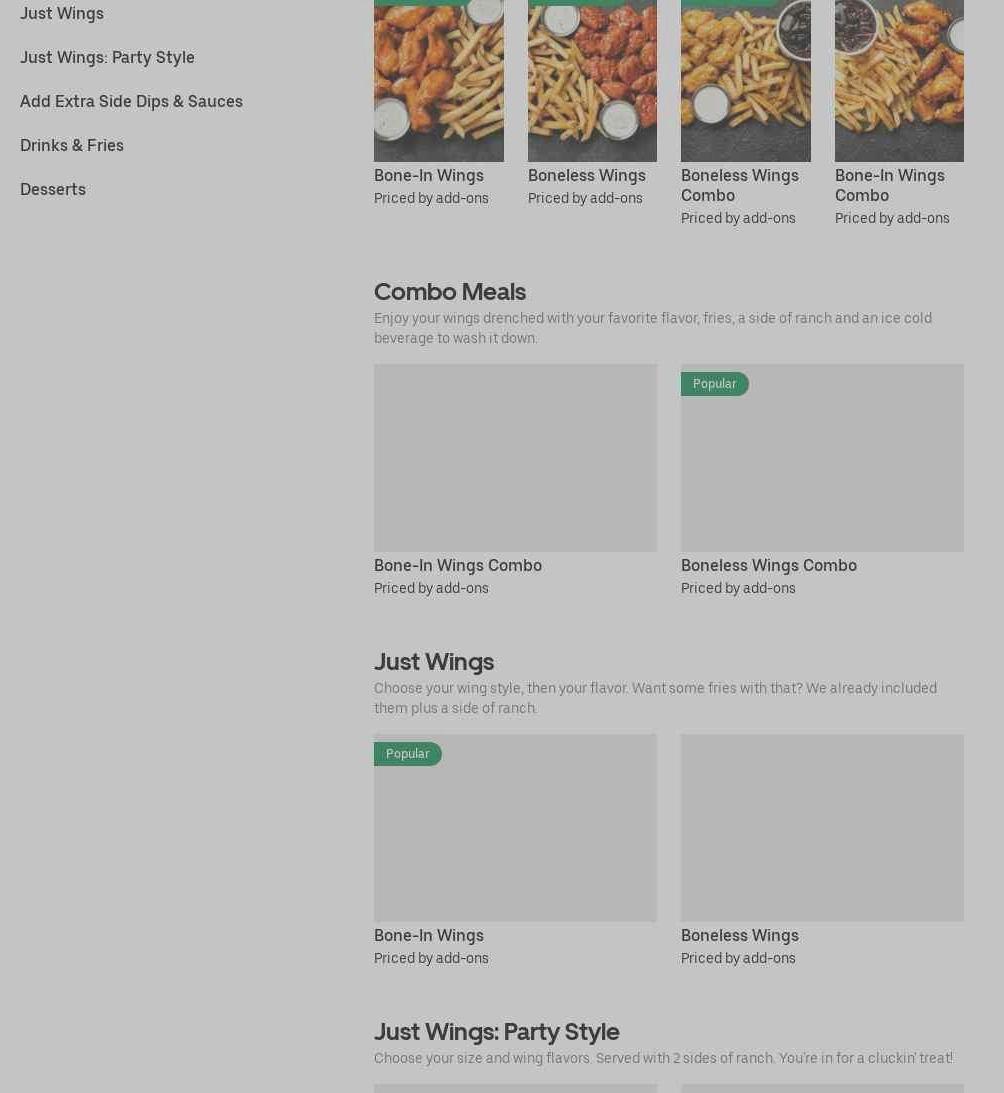Open Just Wings category in sidebar
This screenshot has width=1004, height=1093.
click(61, 13)
